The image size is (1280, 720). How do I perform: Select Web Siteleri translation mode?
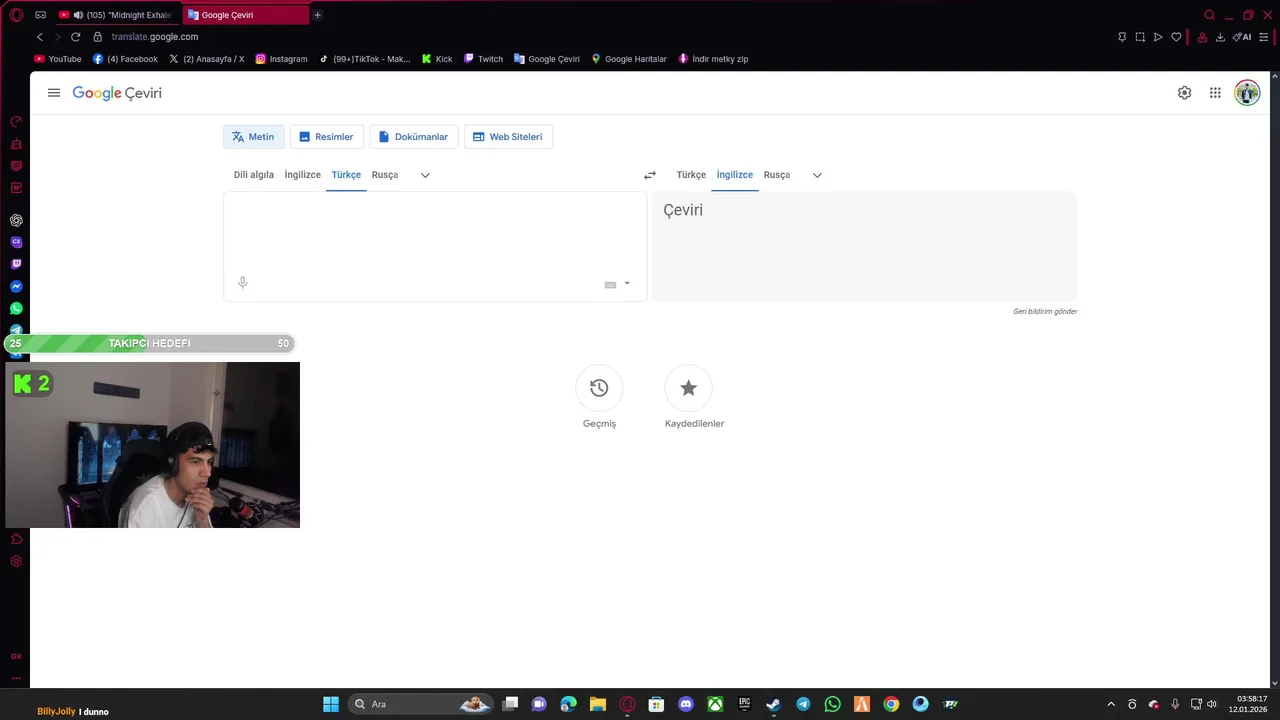[508, 137]
